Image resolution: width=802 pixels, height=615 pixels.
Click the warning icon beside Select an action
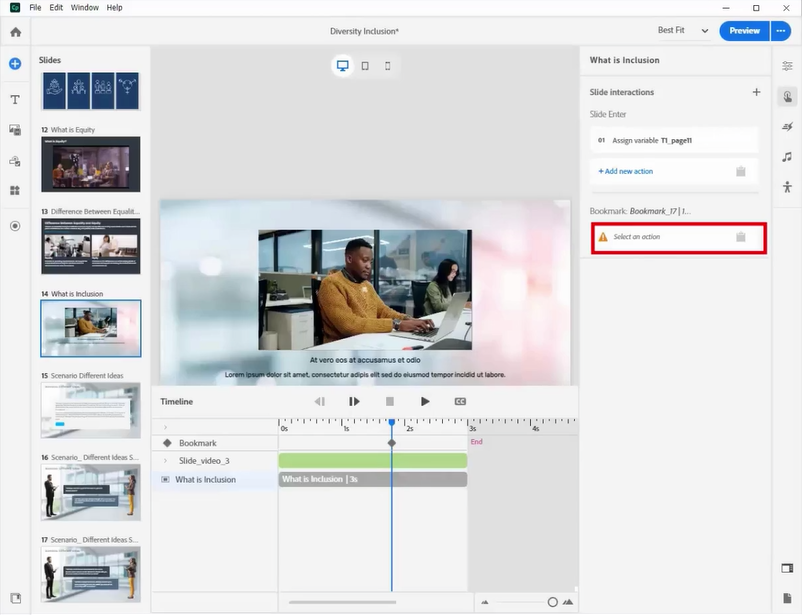(603, 237)
